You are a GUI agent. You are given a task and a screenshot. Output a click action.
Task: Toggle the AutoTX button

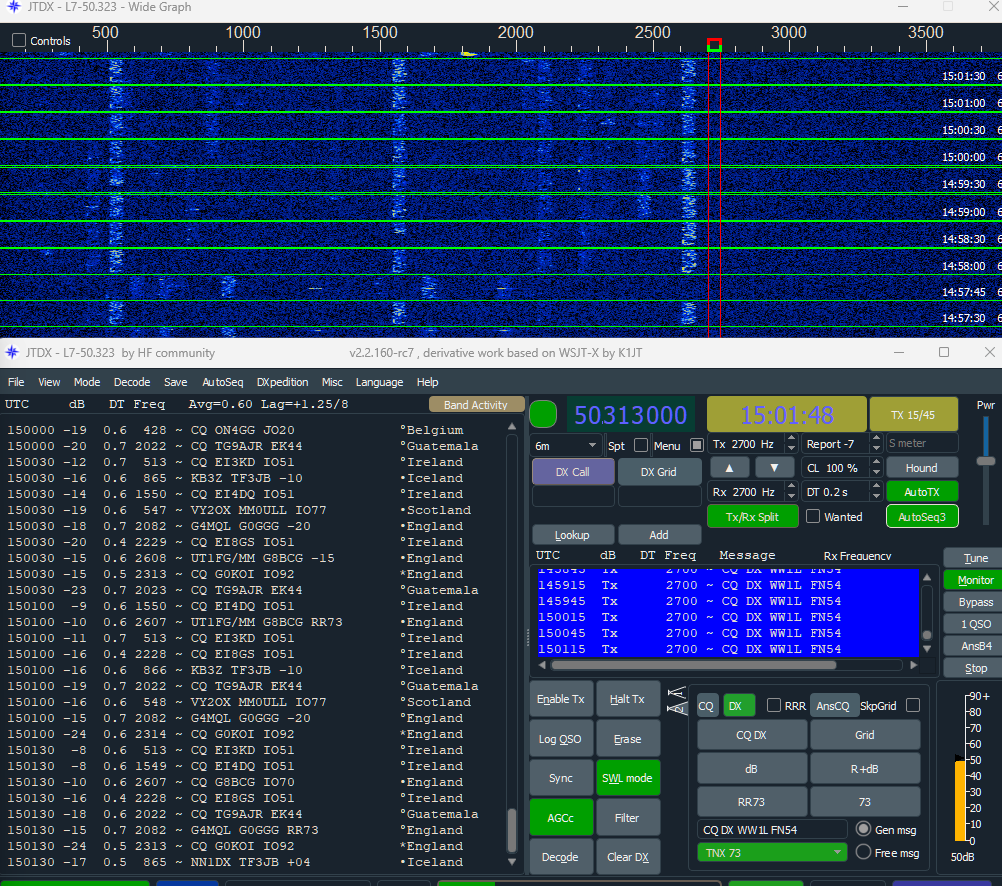[921, 492]
